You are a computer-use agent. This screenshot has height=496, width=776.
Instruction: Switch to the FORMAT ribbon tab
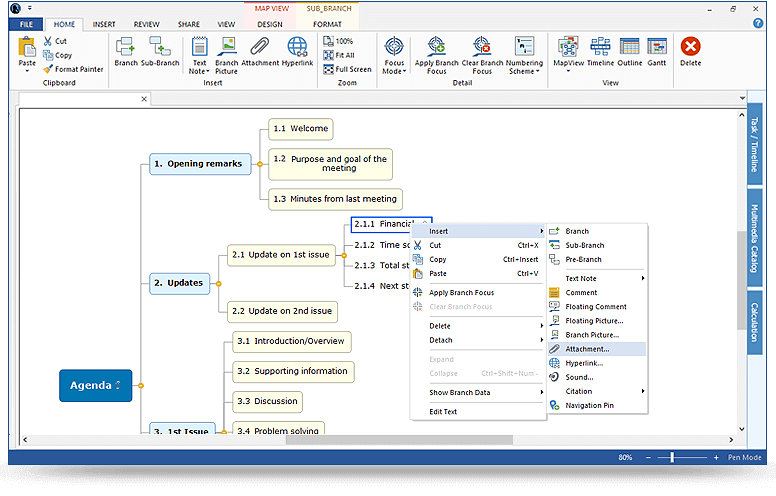point(327,24)
